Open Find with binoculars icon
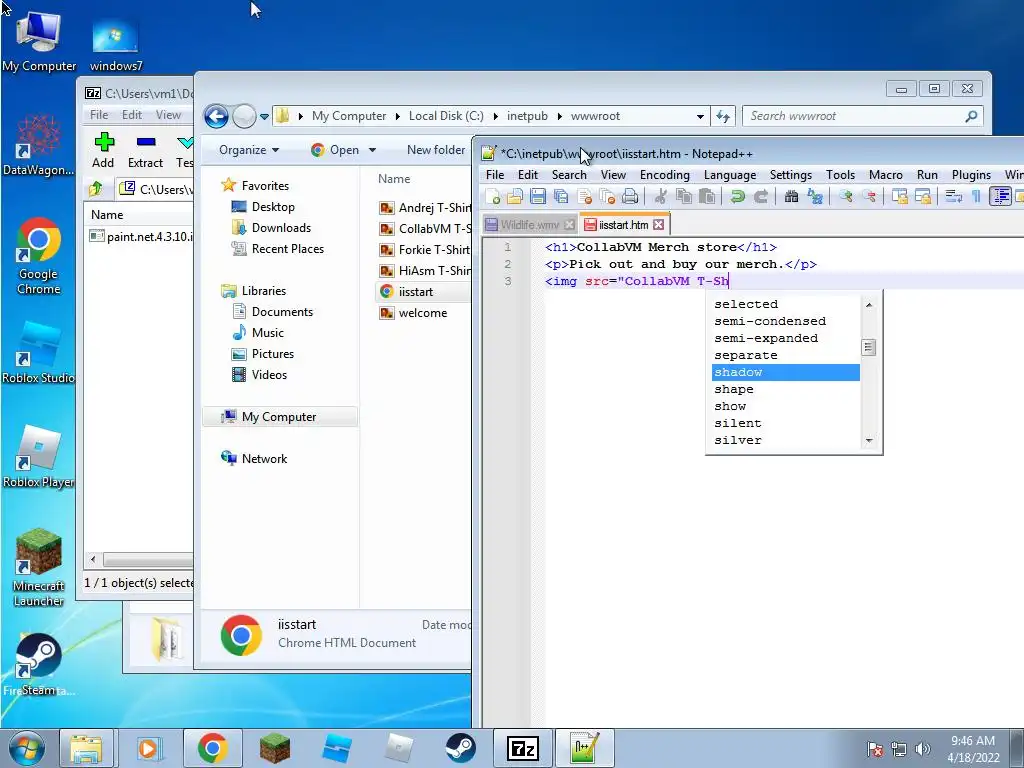Viewport: 1024px width, 768px height. [x=792, y=196]
